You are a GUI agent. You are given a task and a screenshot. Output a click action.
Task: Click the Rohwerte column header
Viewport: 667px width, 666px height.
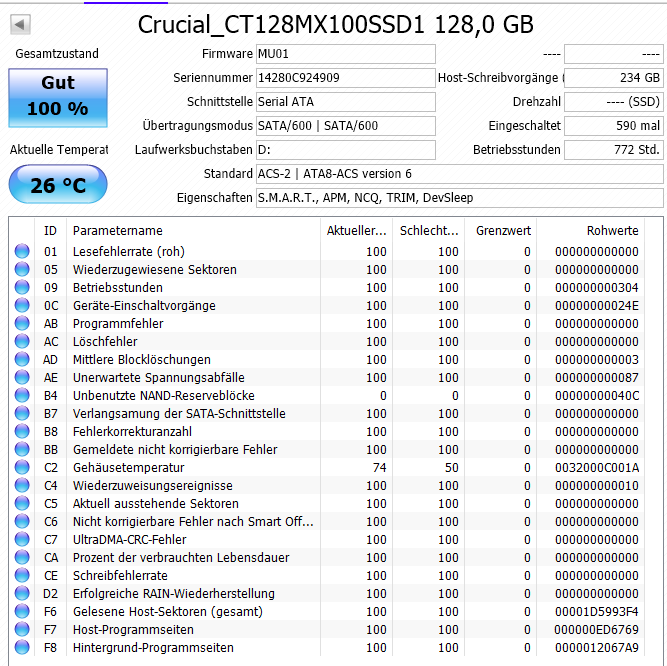click(590, 231)
